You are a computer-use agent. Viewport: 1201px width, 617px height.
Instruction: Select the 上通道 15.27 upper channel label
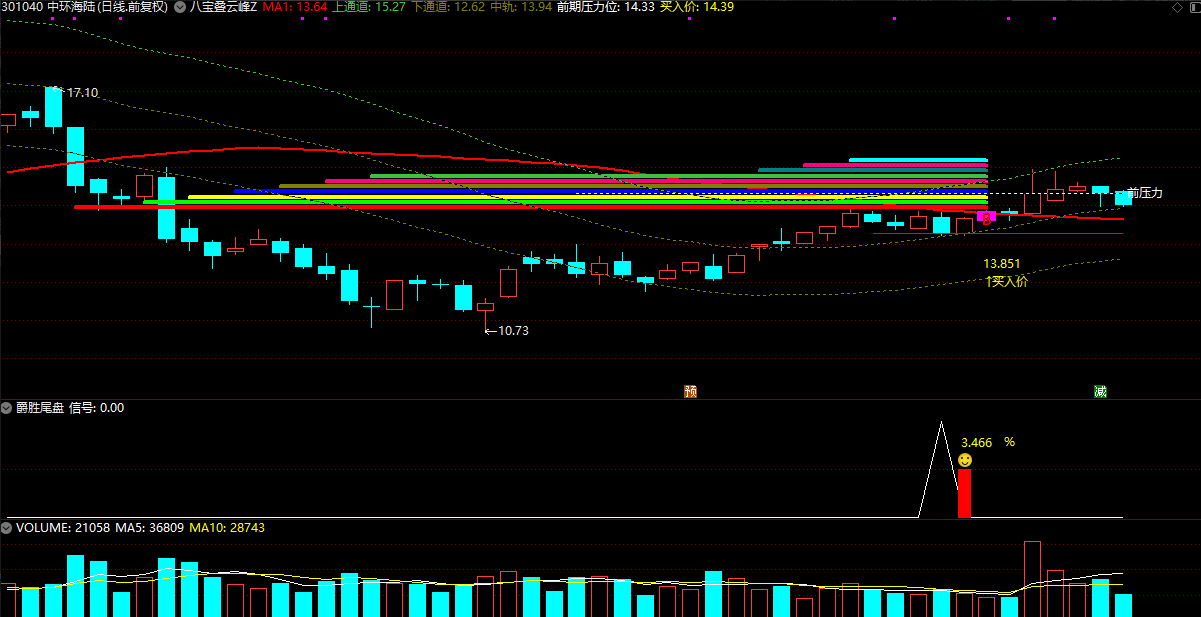click(x=368, y=7)
